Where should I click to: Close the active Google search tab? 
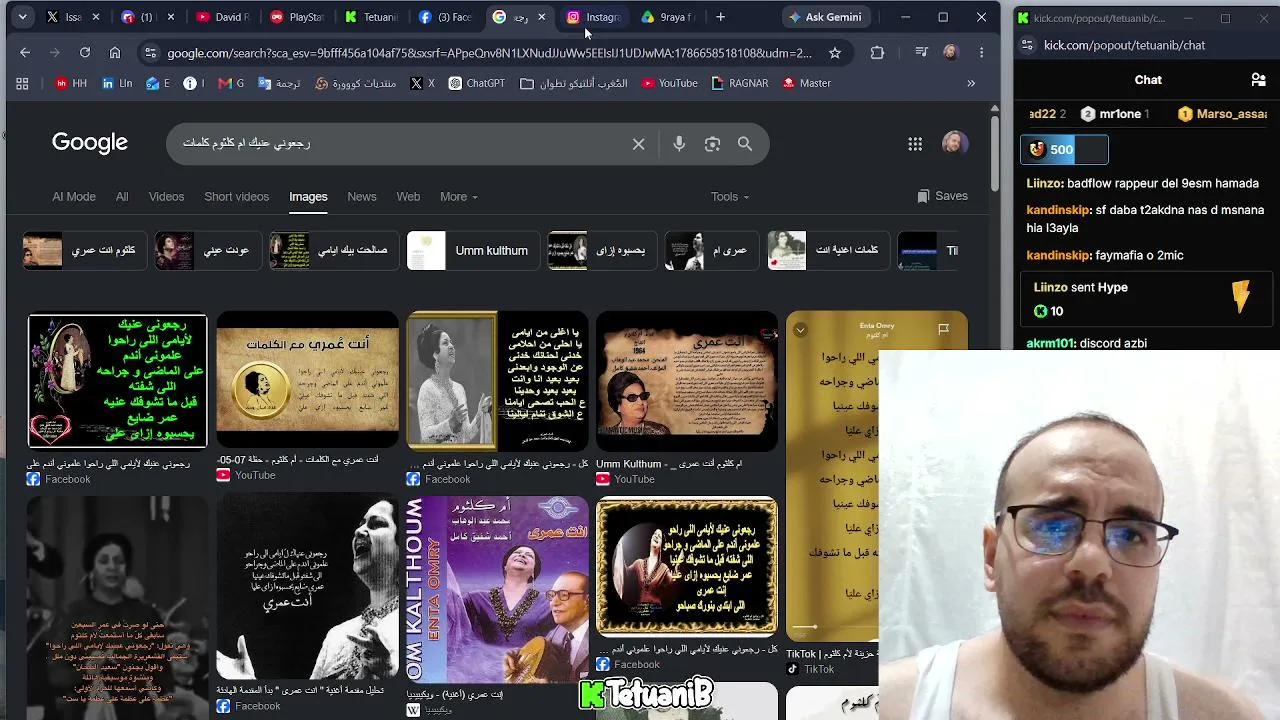pyautogui.click(x=542, y=17)
